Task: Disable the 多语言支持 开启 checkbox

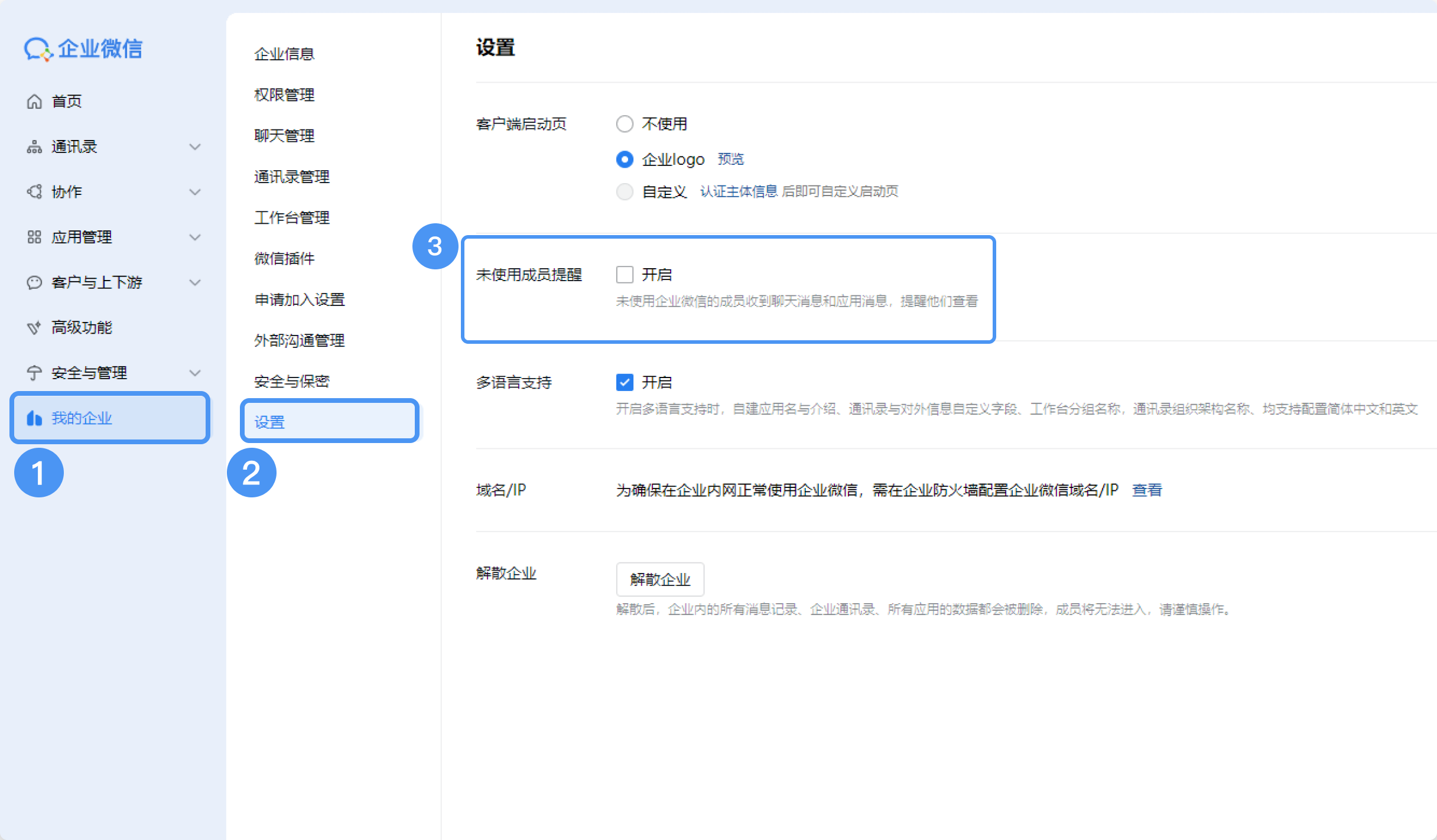Action: (x=625, y=382)
